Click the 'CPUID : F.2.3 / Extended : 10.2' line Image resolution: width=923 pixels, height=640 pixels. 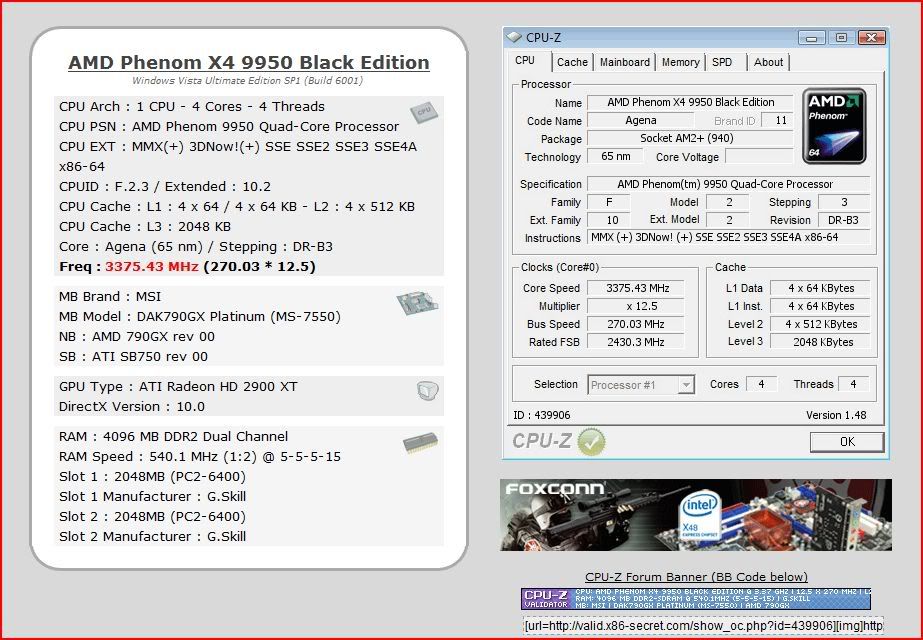coord(165,187)
